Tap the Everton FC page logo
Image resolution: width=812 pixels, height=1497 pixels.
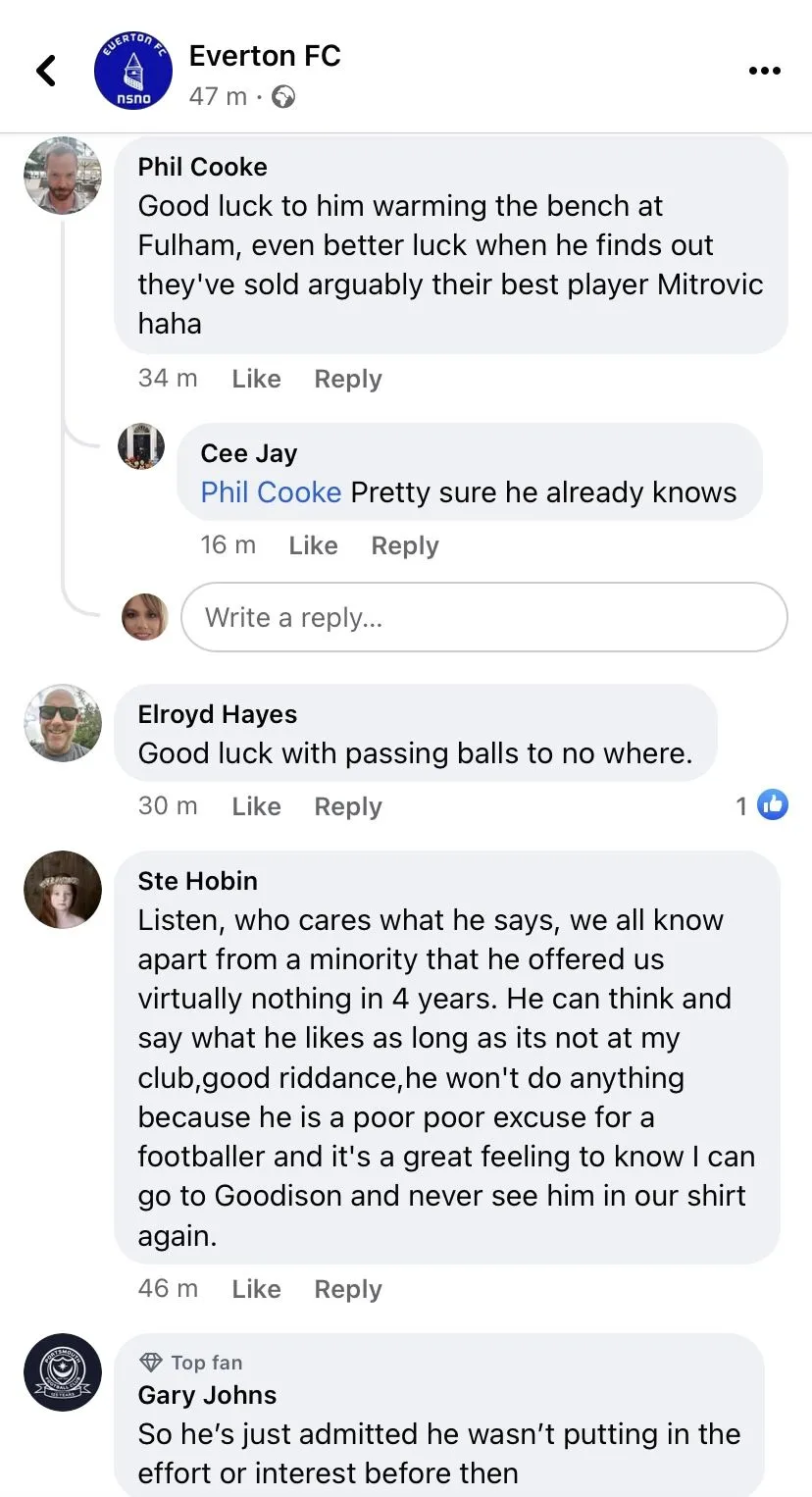tap(133, 71)
